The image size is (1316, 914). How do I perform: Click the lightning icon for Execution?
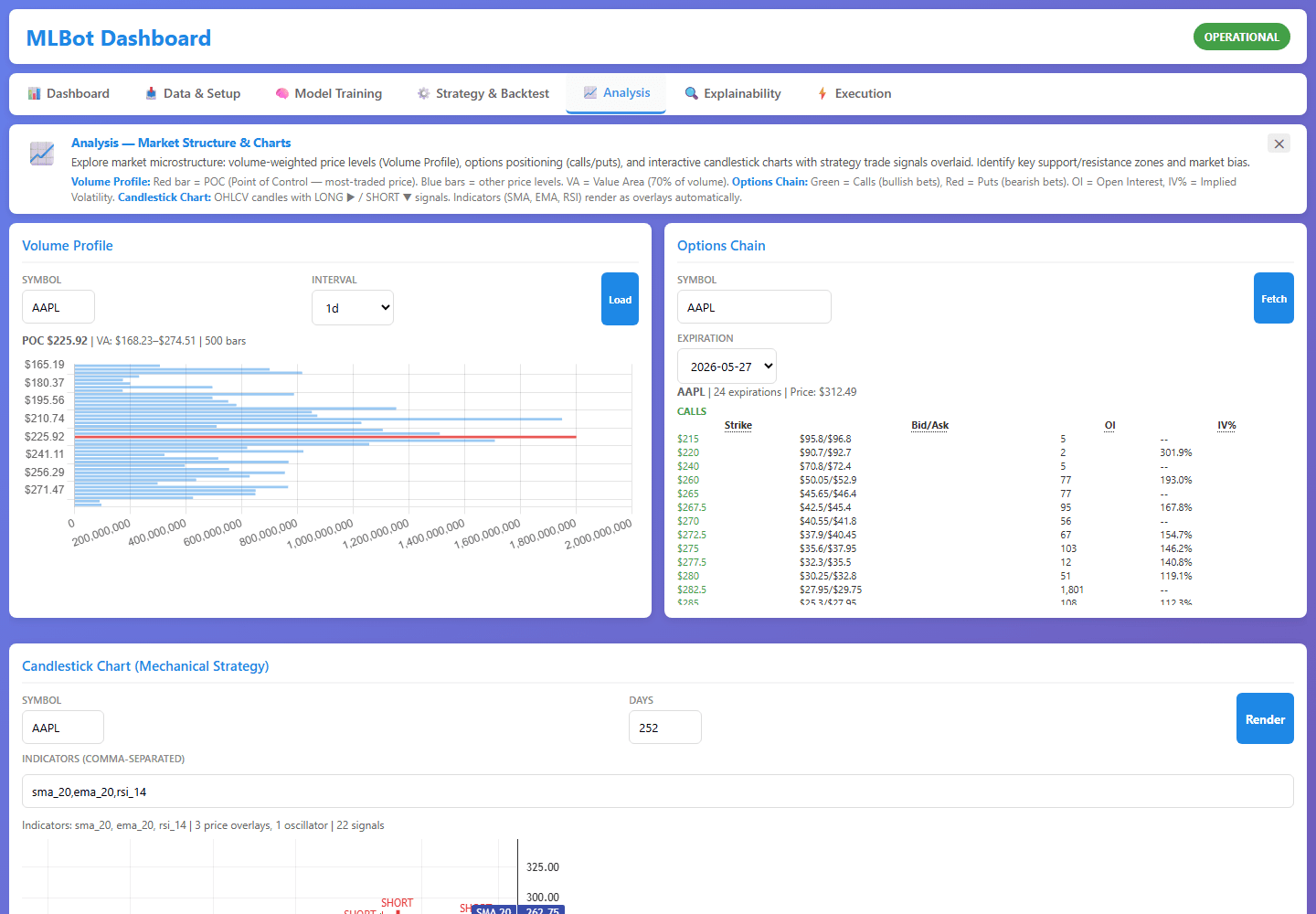[822, 93]
